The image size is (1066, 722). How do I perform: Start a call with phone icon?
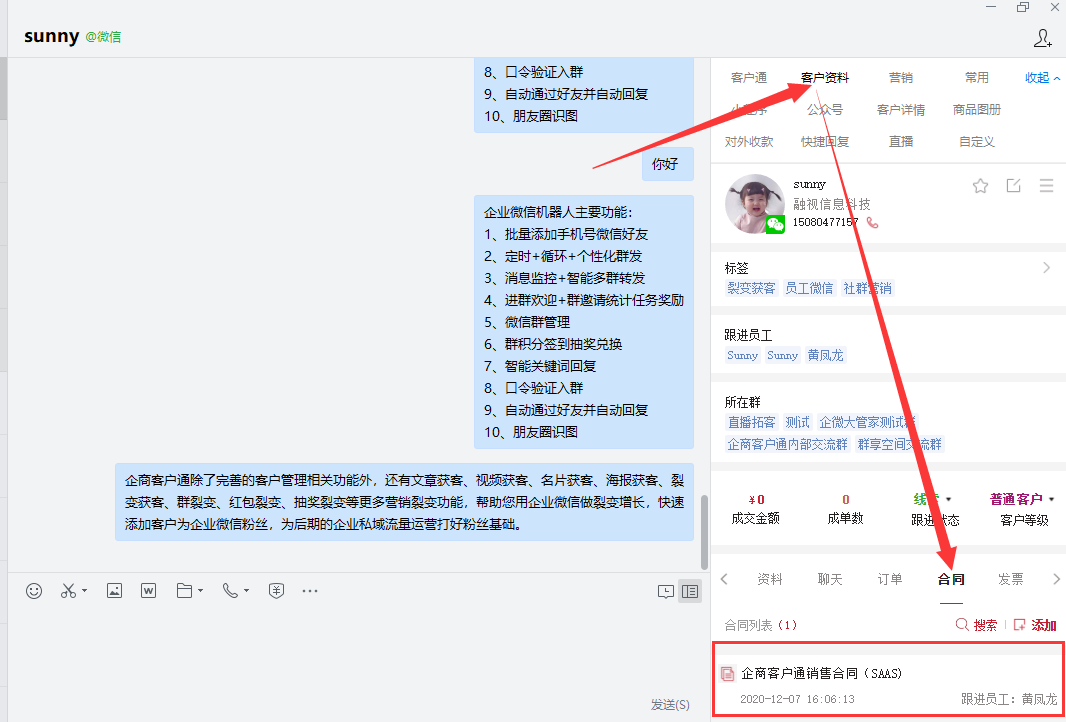click(x=230, y=591)
